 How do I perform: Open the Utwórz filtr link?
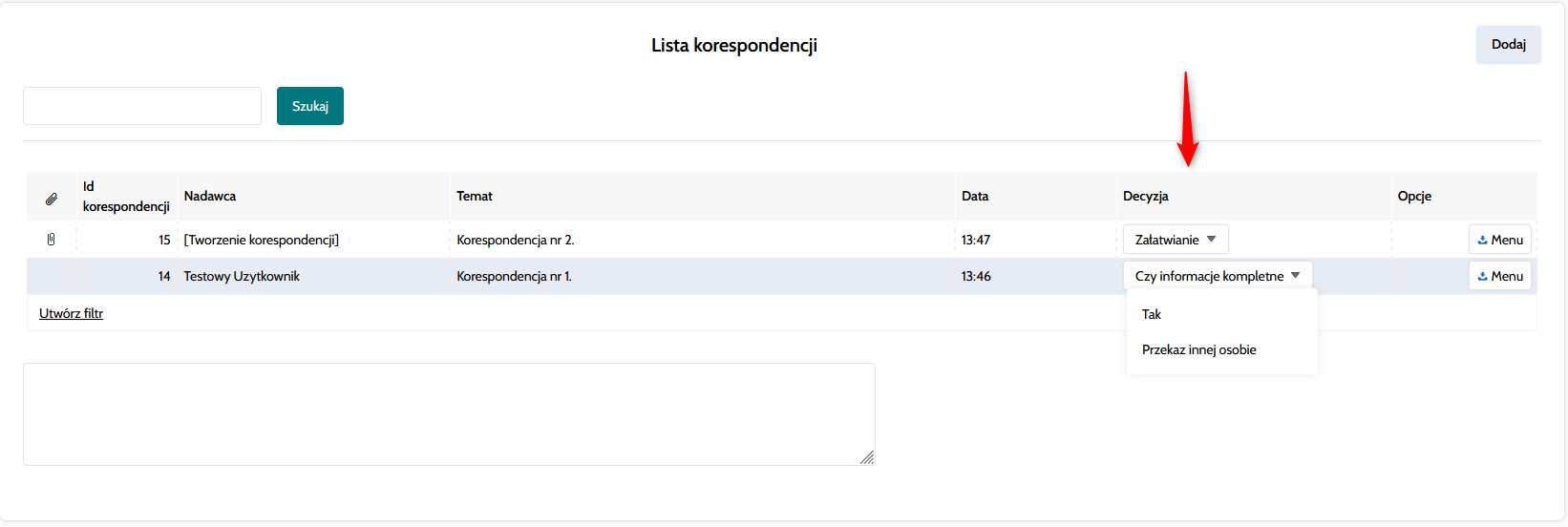tap(71, 313)
